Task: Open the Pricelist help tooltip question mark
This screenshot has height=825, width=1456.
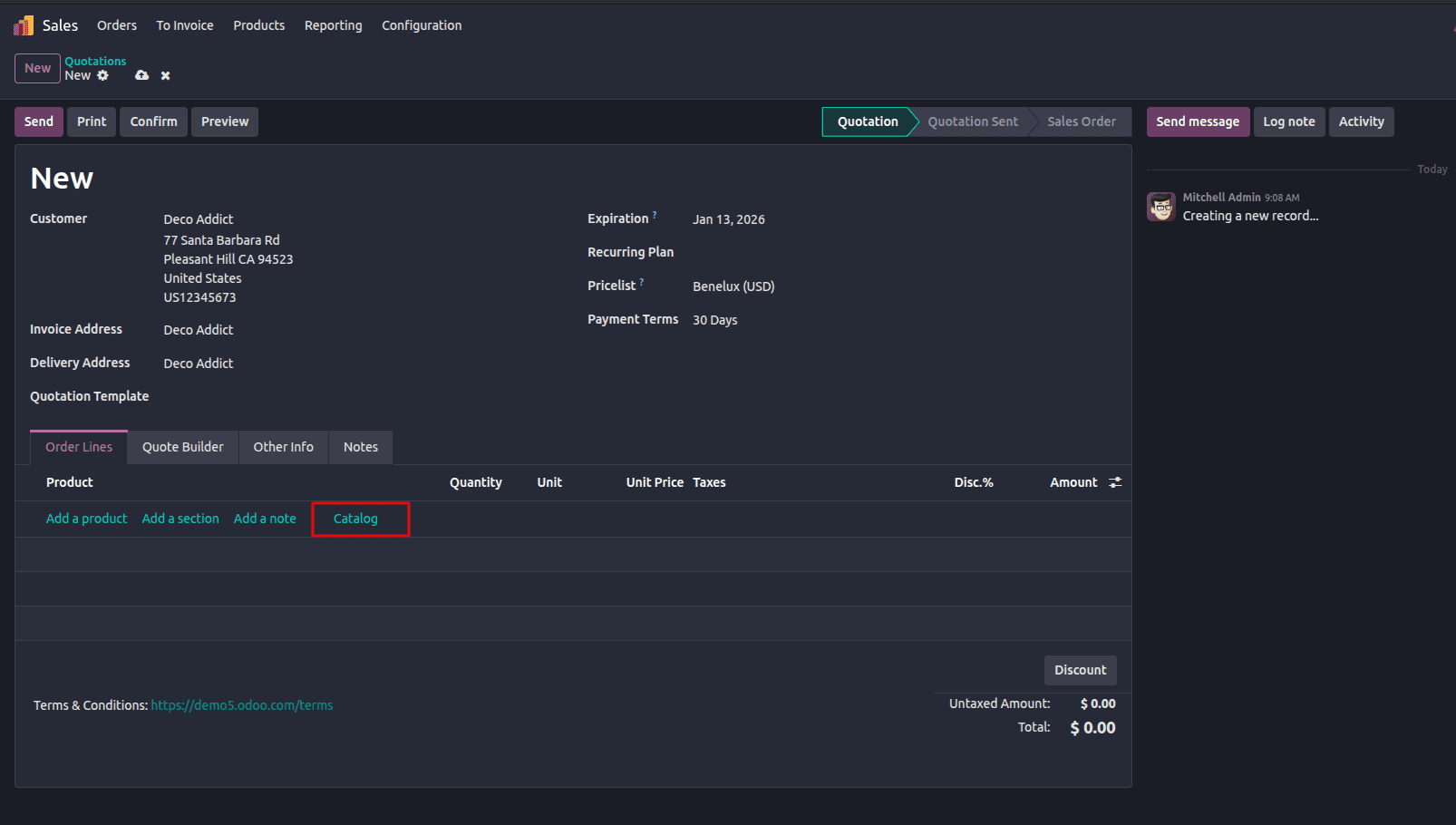Action: (641, 280)
